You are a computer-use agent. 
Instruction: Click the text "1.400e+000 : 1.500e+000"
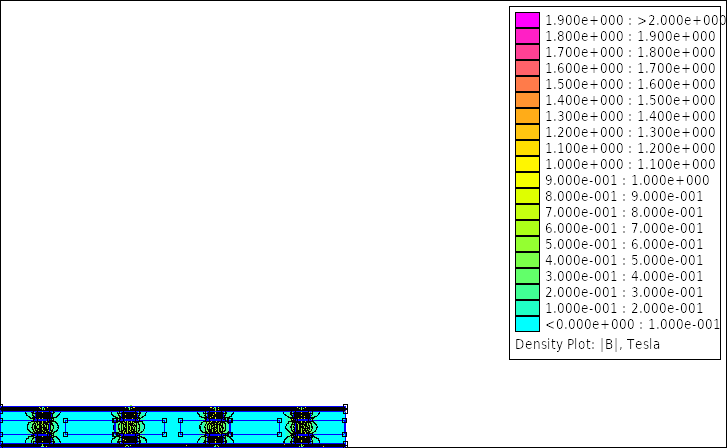(631, 100)
